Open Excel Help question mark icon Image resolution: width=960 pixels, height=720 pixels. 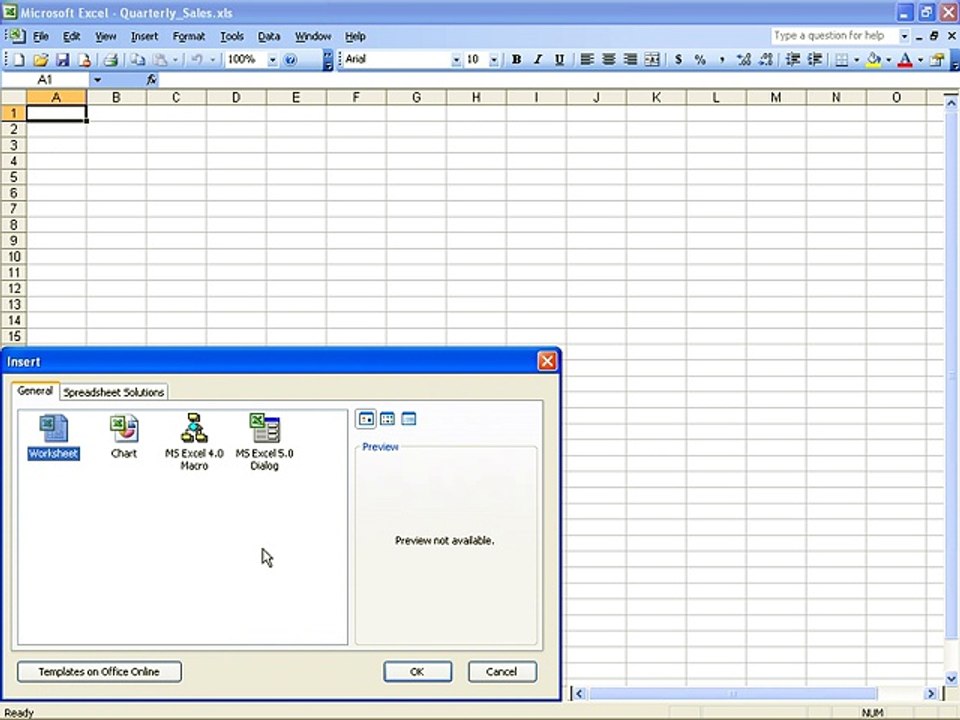[x=291, y=59]
